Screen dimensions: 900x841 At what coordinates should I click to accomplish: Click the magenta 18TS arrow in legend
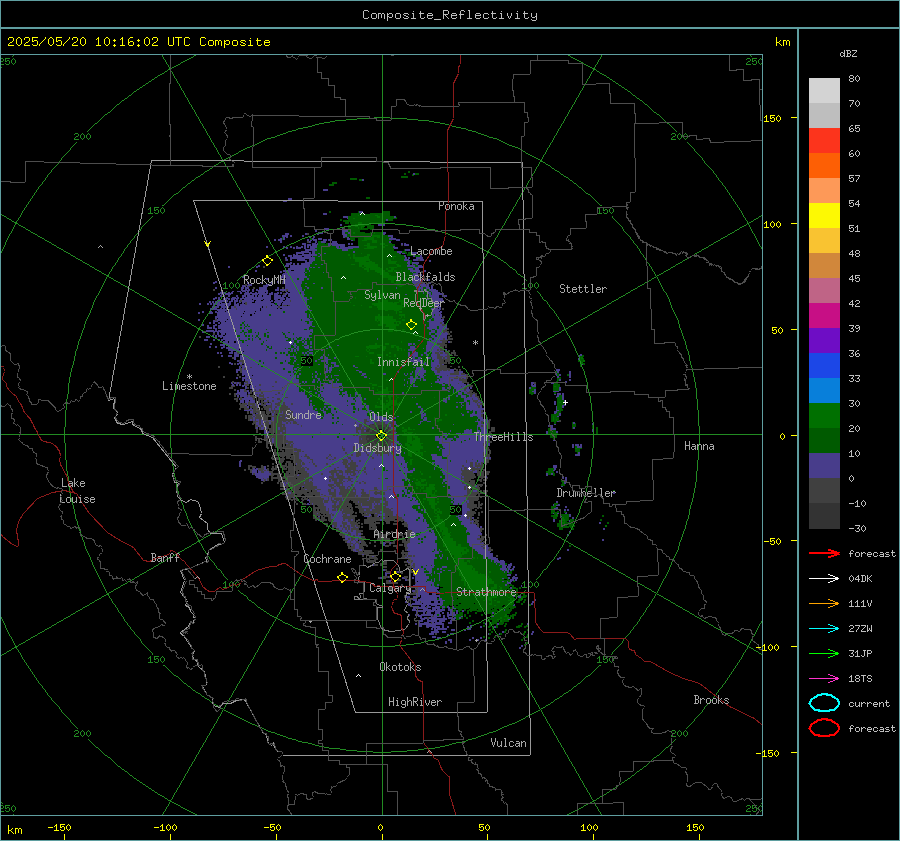824,678
